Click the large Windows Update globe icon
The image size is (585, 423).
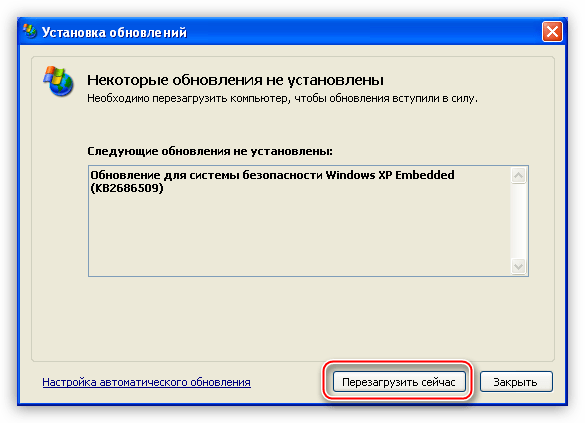[x=58, y=81]
